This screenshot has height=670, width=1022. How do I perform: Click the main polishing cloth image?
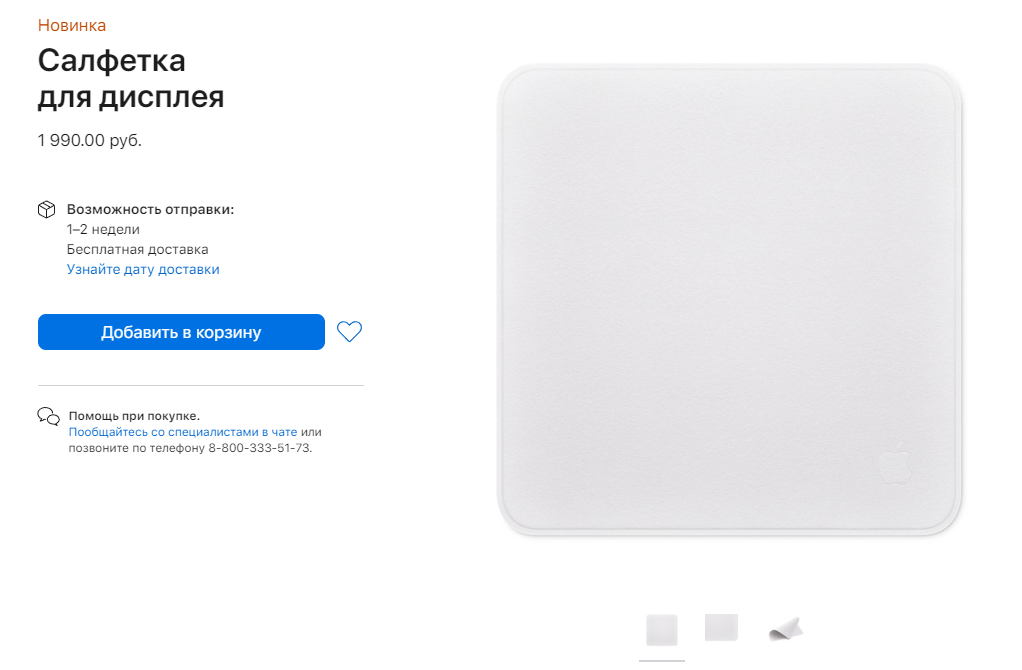(x=730, y=300)
